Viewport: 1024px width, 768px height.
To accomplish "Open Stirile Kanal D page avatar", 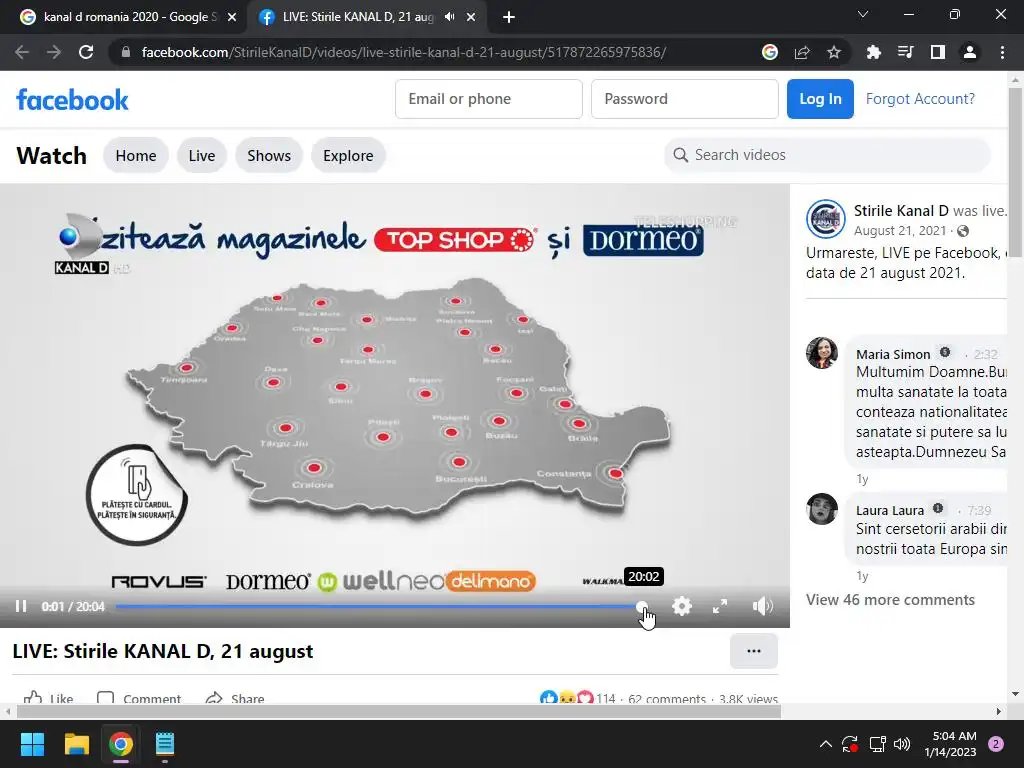I will [825, 219].
